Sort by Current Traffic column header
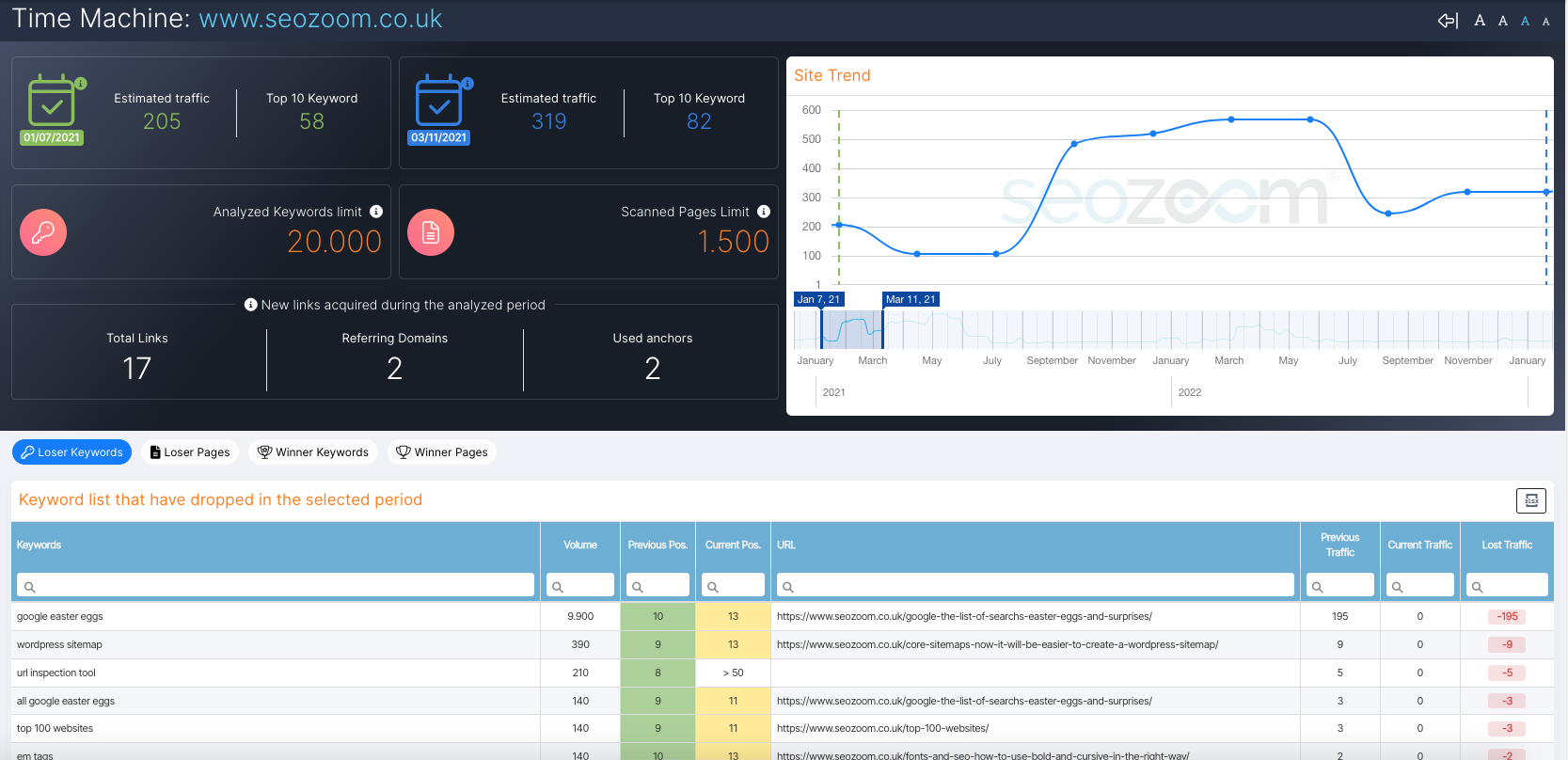 coord(1420,546)
